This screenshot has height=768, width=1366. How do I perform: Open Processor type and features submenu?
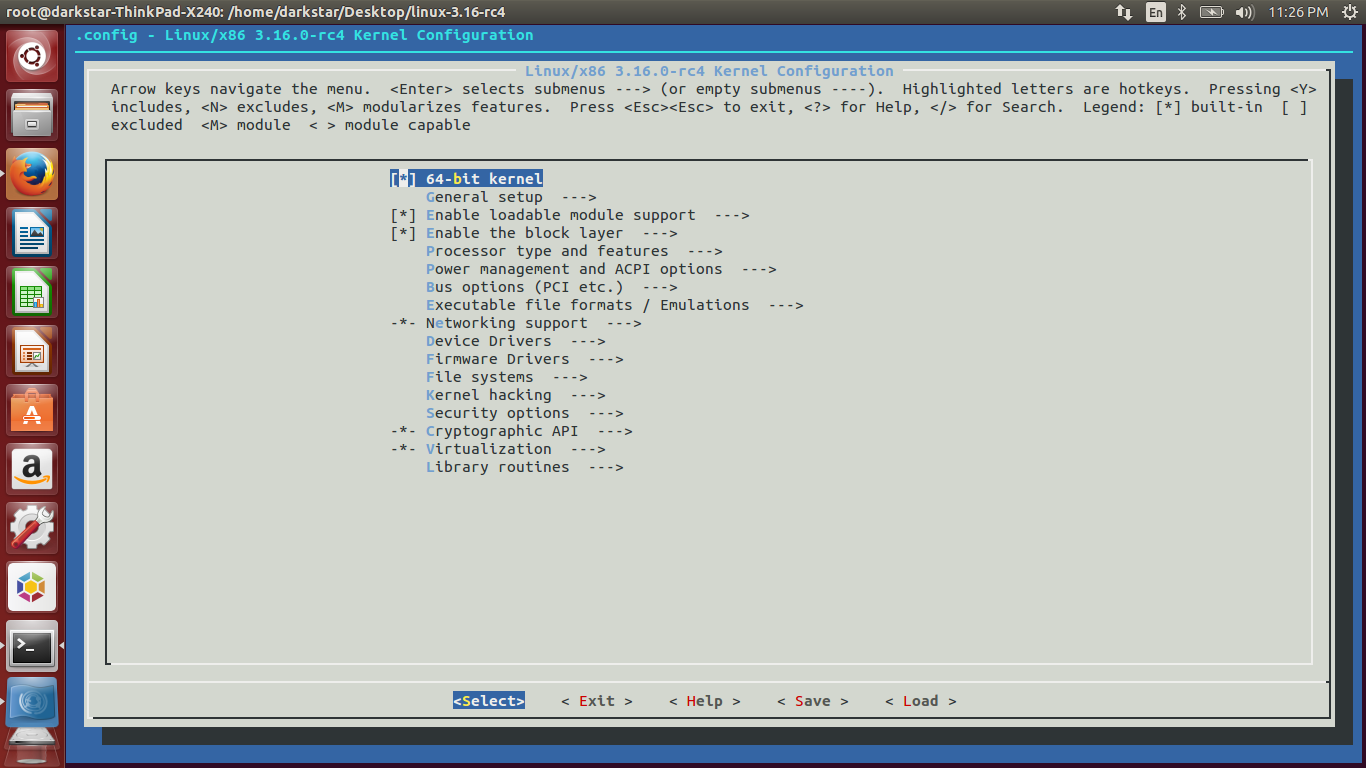click(574, 251)
